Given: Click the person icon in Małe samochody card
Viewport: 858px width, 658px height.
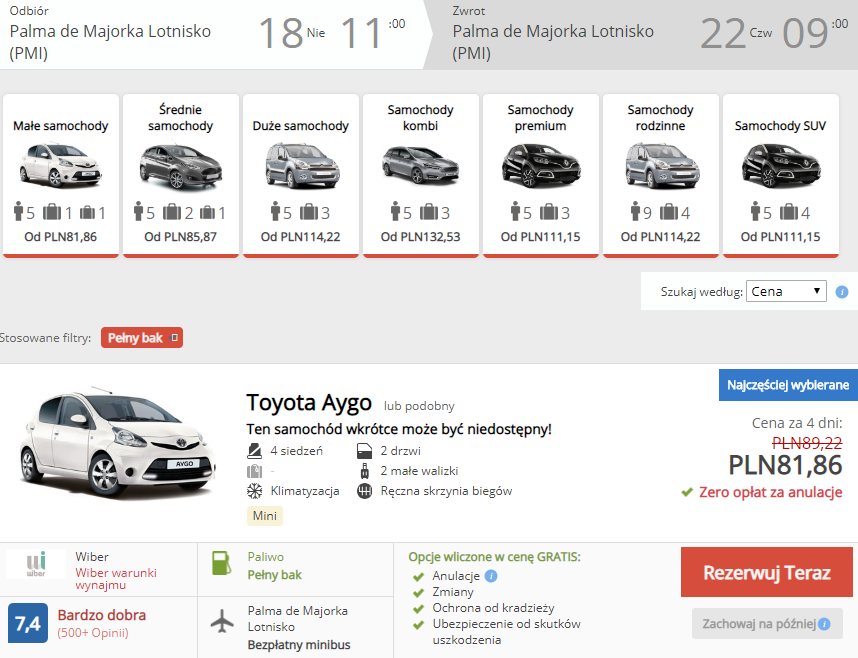Looking at the screenshot, I should tap(19, 211).
